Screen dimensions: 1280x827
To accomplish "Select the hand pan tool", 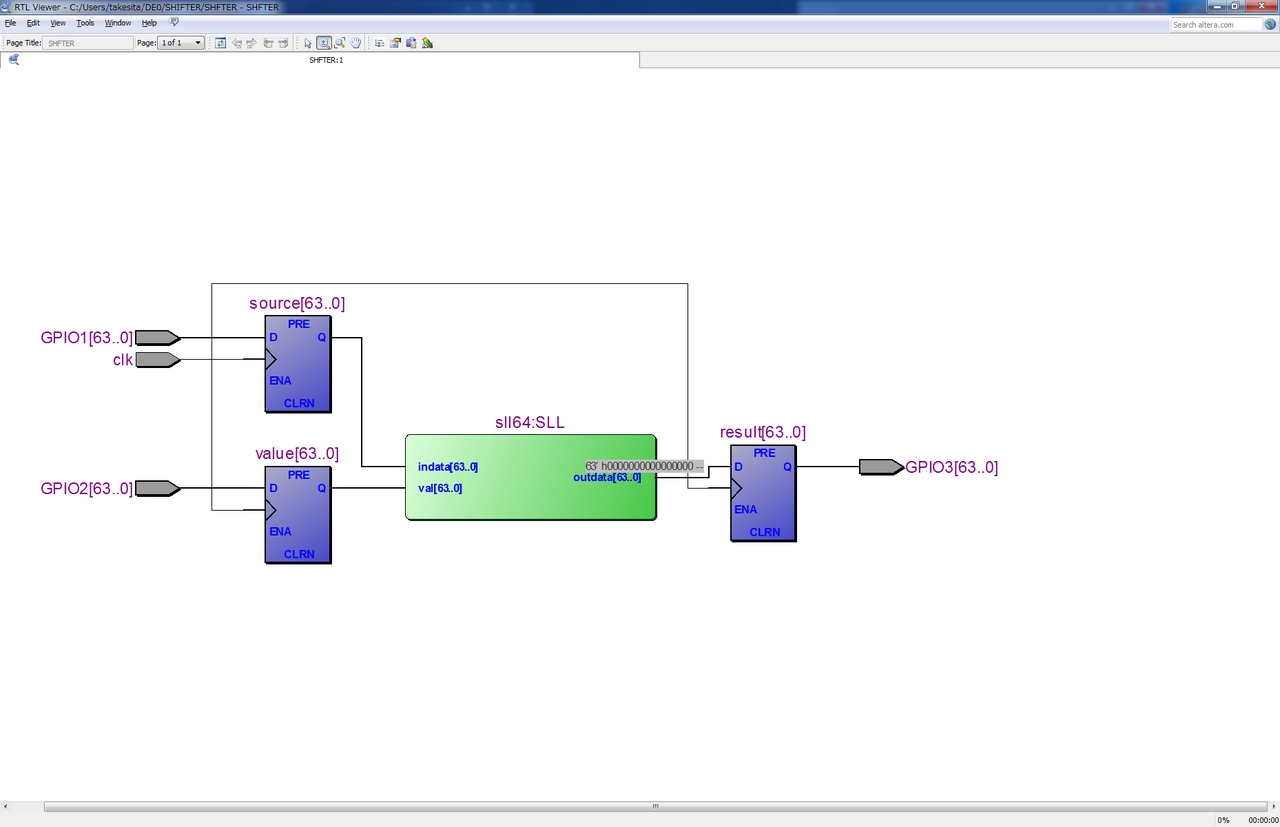I will 355,43.
